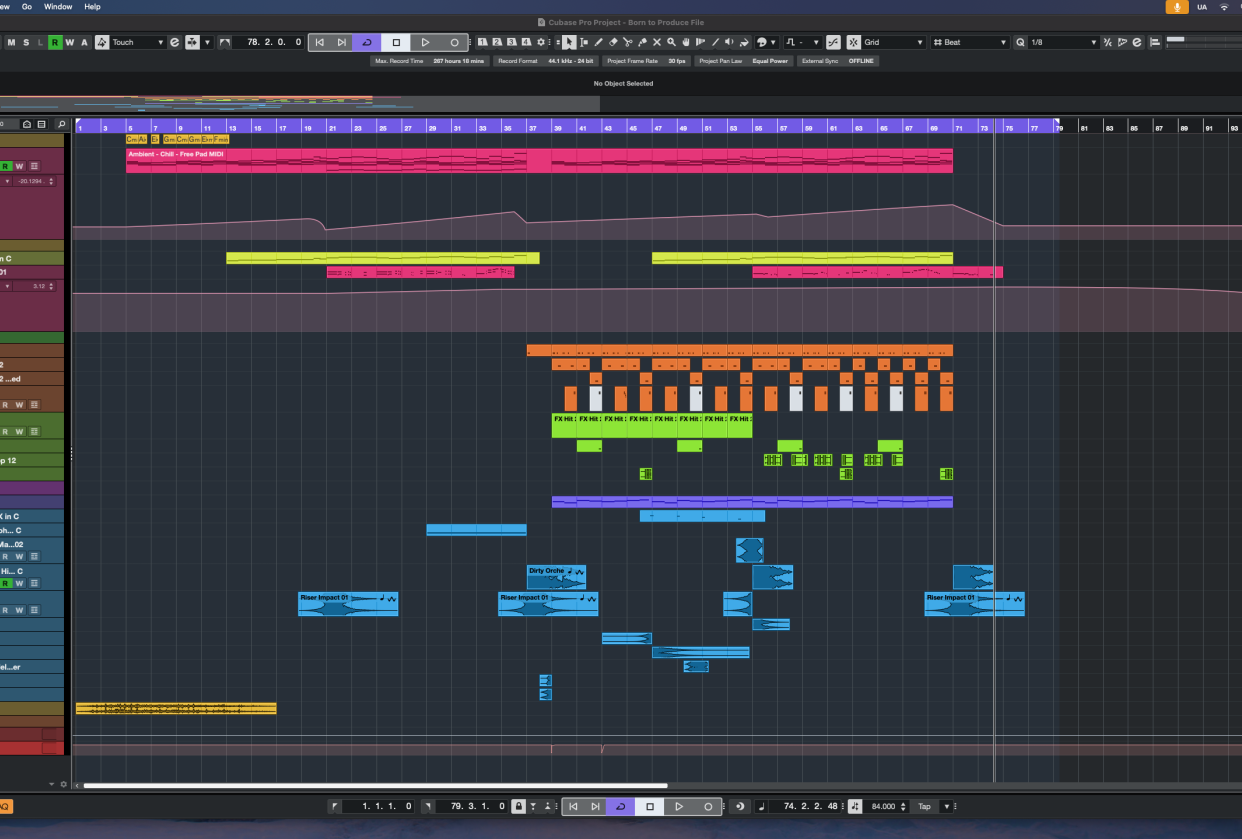The width and height of the screenshot is (1242, 839).
Task: Click the toolbar record button
Action: pos(454,42)
